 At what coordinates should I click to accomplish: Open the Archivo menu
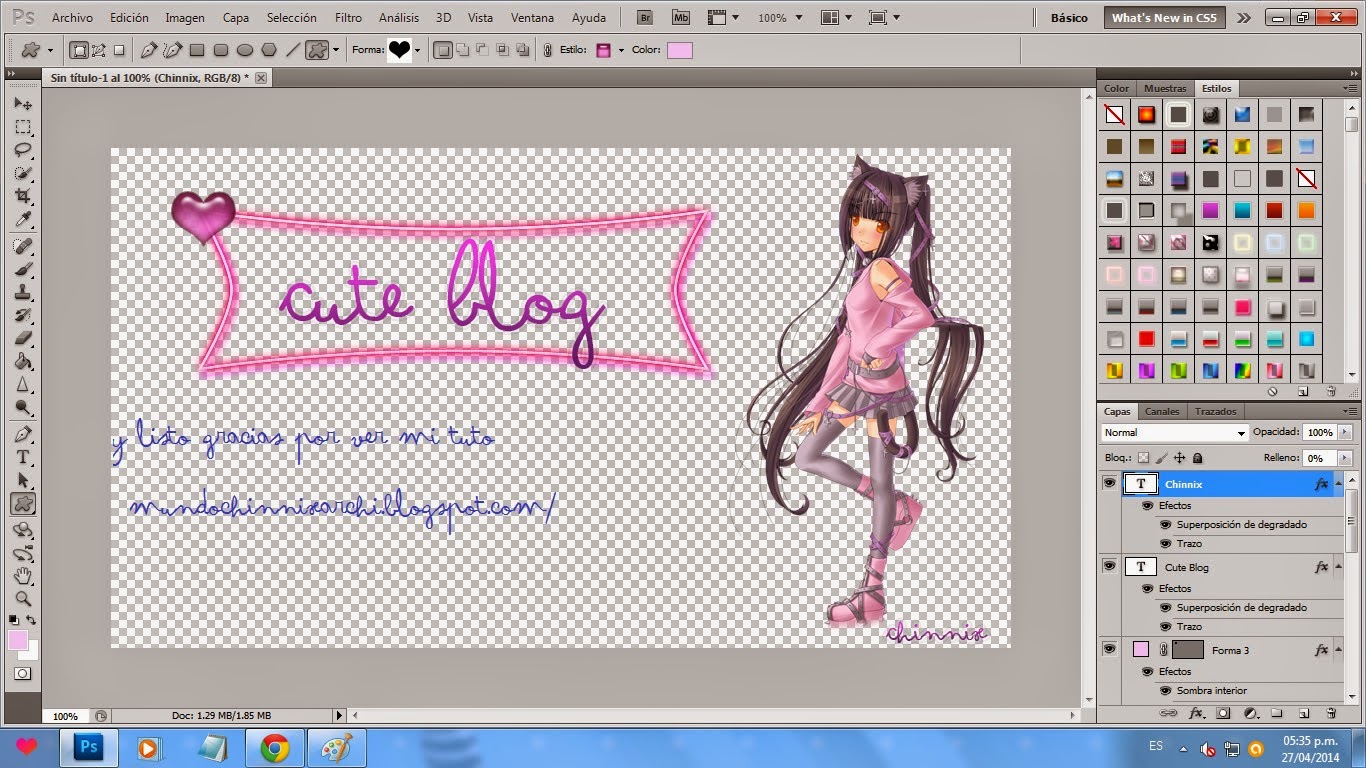pyautogui.click(x=72, y=18)
